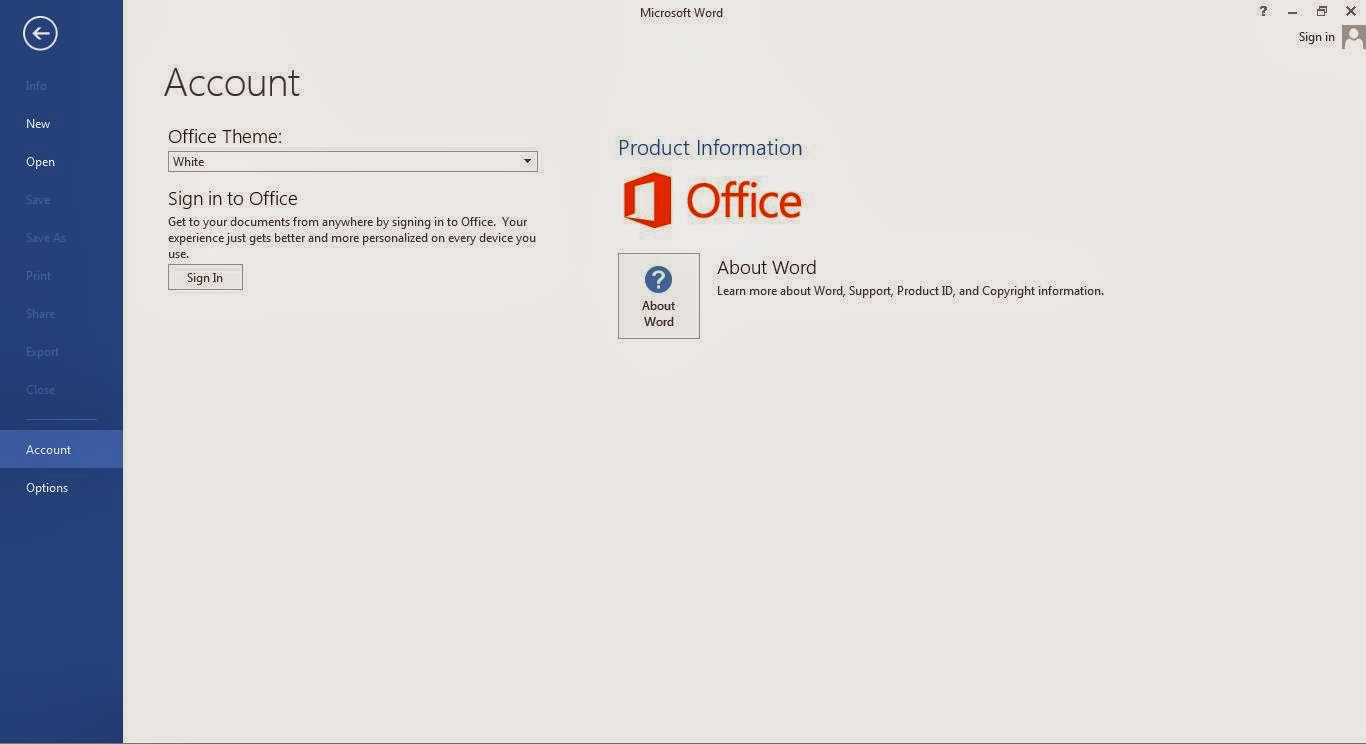1366x744 pixels.
Task: Select Close in the sidebar menu
Action: click(x=61, y=390)
